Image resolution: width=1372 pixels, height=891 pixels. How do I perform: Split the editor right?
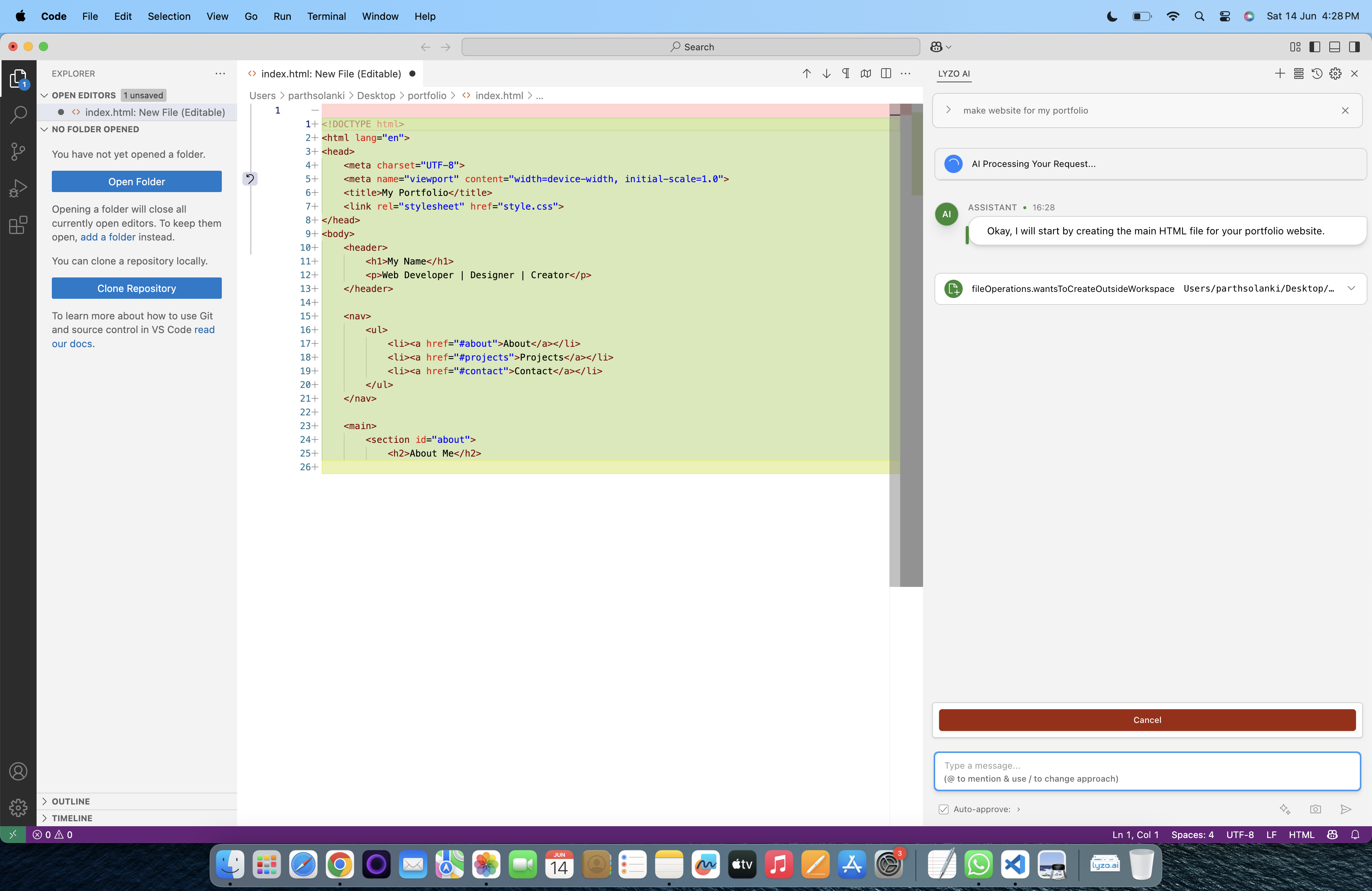(x=886, y=74)
